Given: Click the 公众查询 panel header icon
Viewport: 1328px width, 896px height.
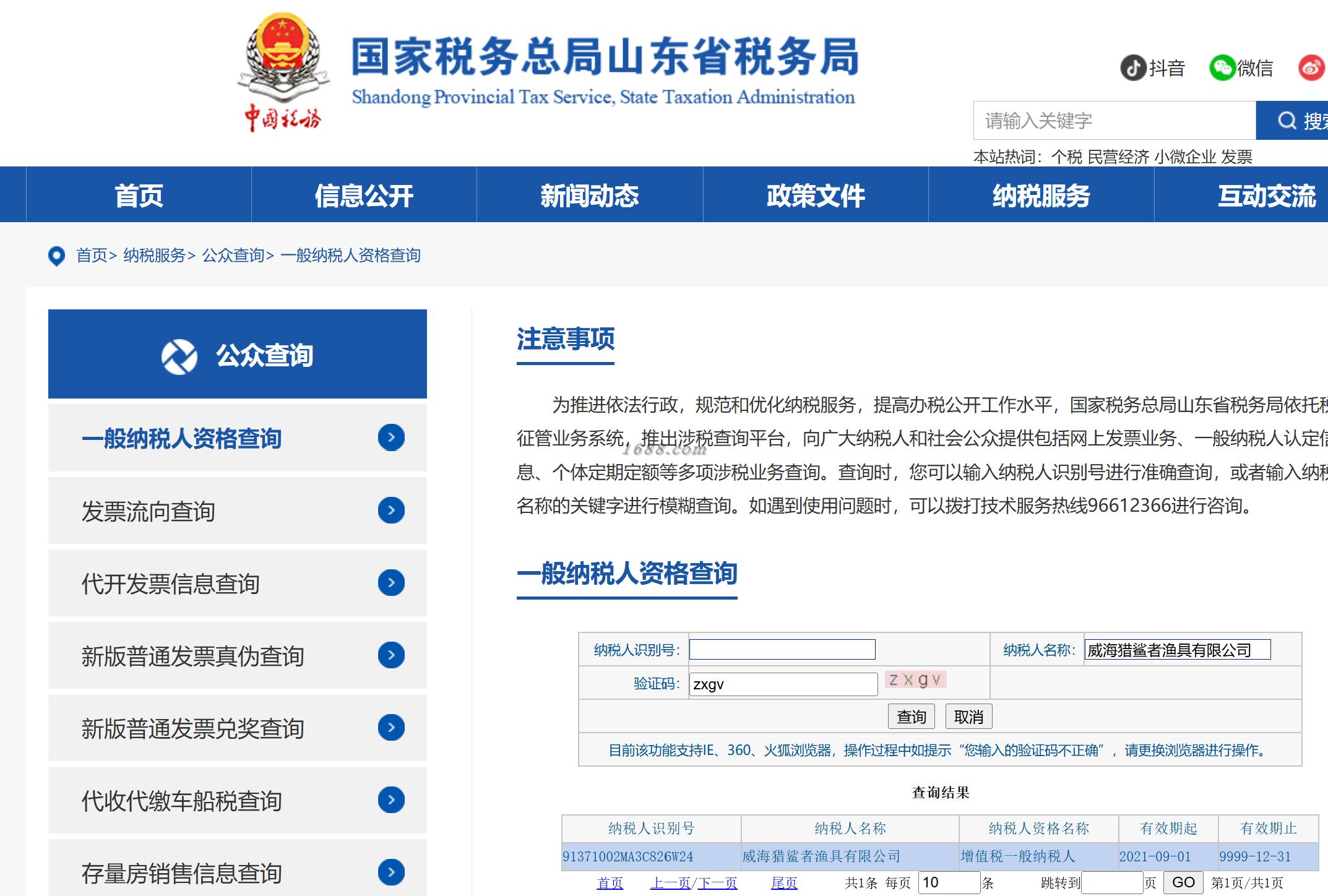Looking at the screenshot, I should pos(179,356).
